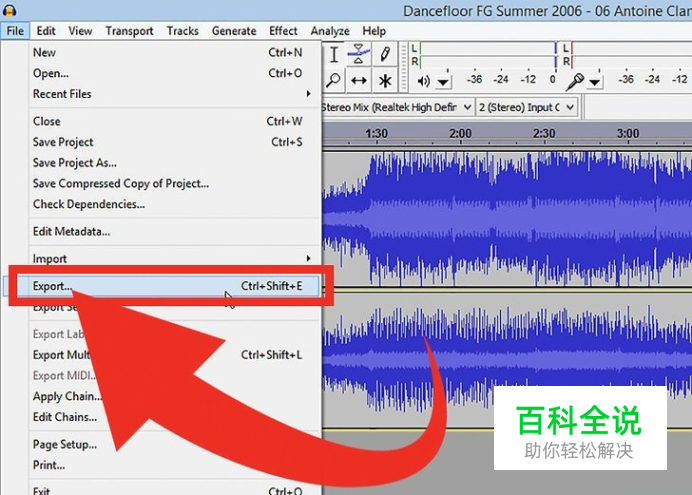Open input meter dropdown arrow beside microphone
This screenshot has height=495, width=692.
click(x=595, y=82)
